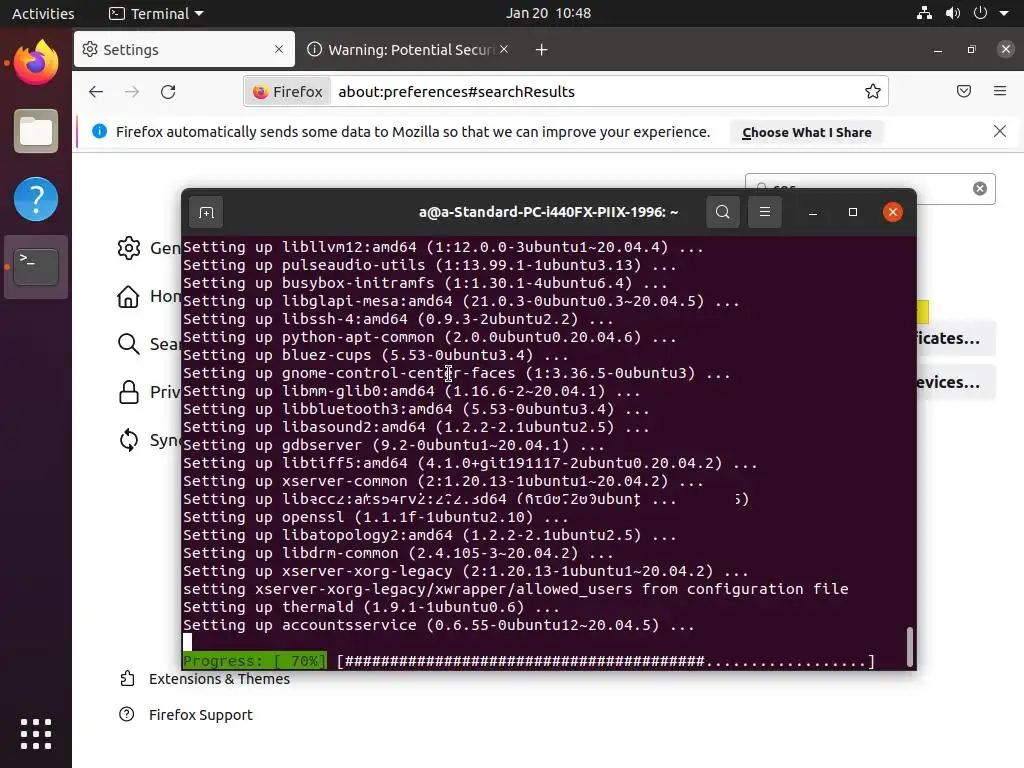Viewport: 1024px width, 768px height.
Task: Open Search settings category
Action: pyautogui.click(x=149, y=344)
